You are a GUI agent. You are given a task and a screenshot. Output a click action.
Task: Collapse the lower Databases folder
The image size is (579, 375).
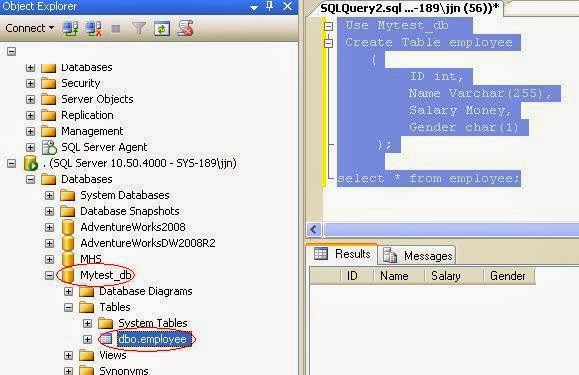(31, 179)
